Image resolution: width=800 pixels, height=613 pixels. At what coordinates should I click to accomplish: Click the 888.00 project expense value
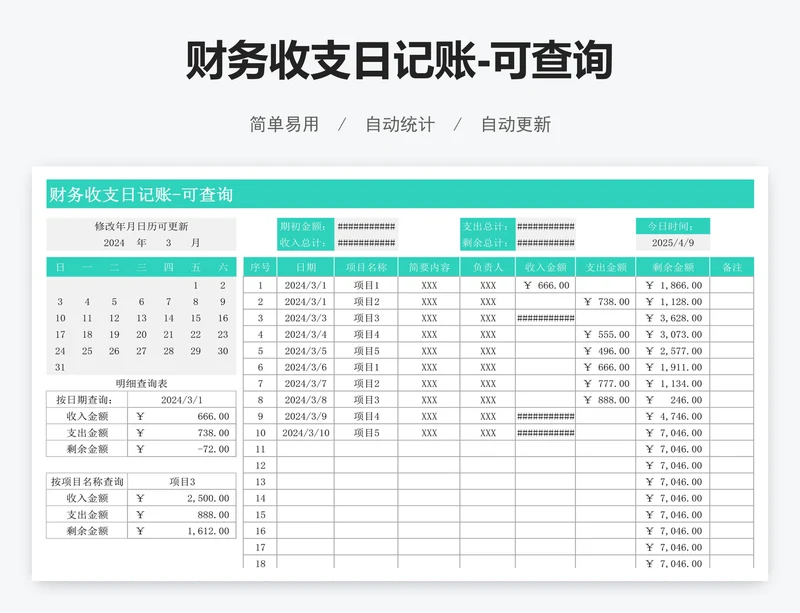pyautogui.click(x=214, y=514)
